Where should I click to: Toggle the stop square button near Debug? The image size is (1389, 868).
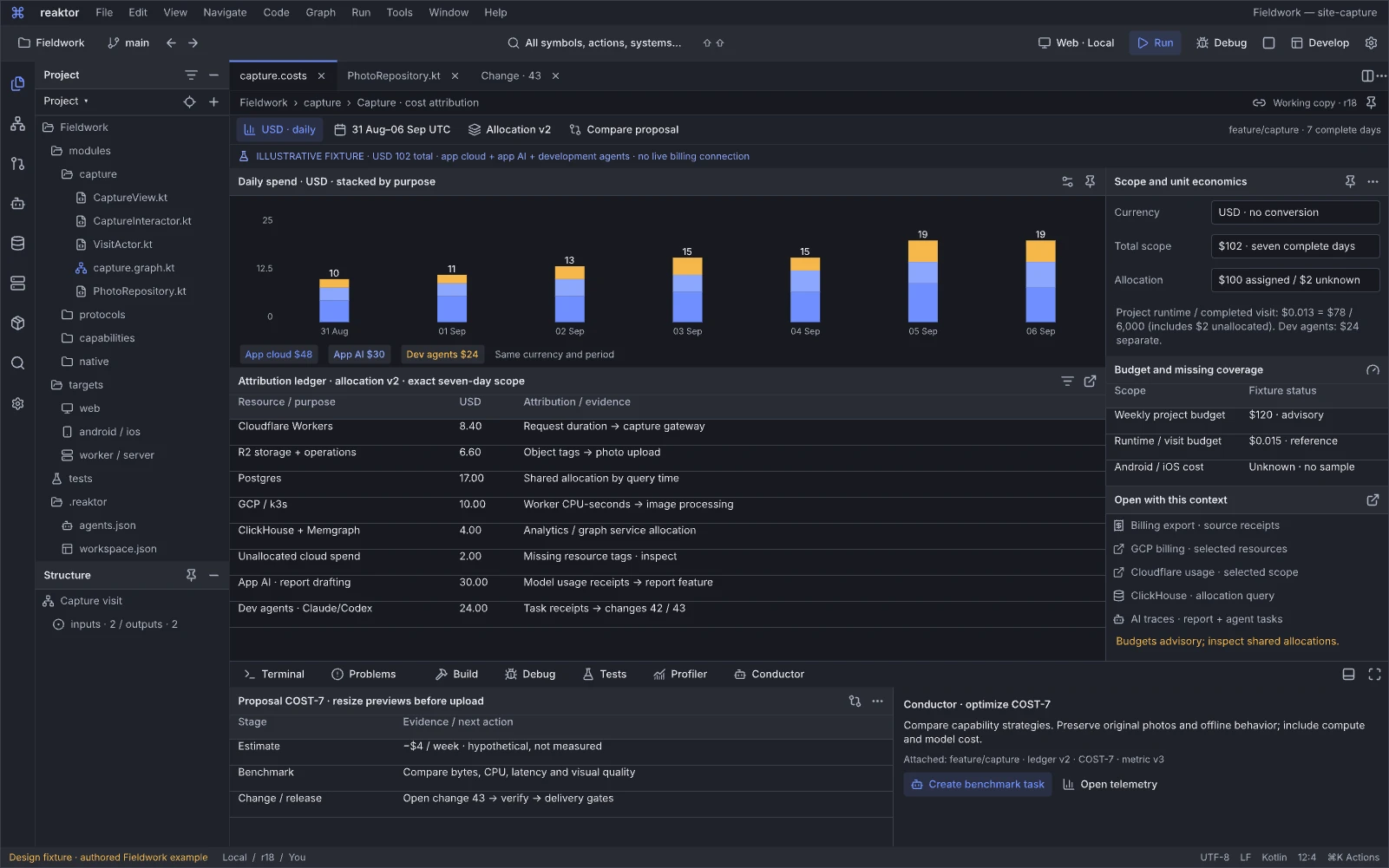1268,42
